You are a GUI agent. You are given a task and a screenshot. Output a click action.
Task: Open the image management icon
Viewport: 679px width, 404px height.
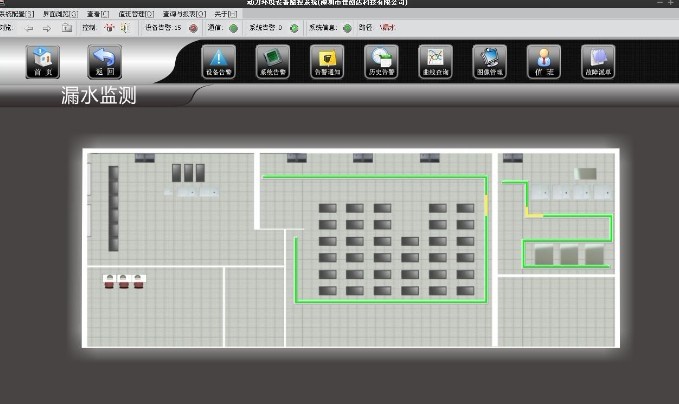[489, 60]
